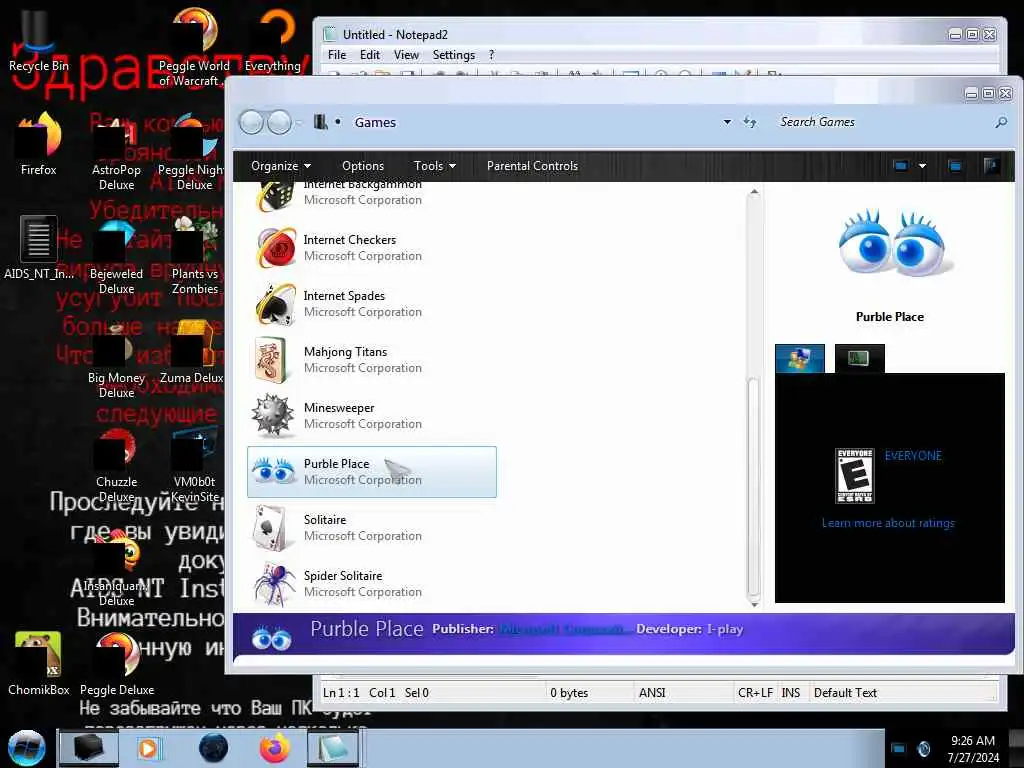Switch to first rating tab in preview pane
1024x768 pixels.
click(x=799, y=359)
